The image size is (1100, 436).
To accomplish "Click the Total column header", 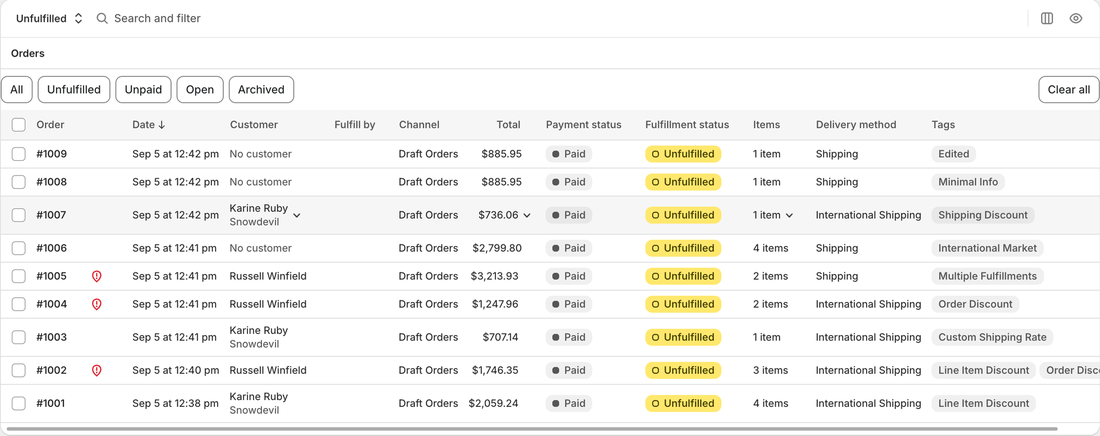I will coord(509,125).
